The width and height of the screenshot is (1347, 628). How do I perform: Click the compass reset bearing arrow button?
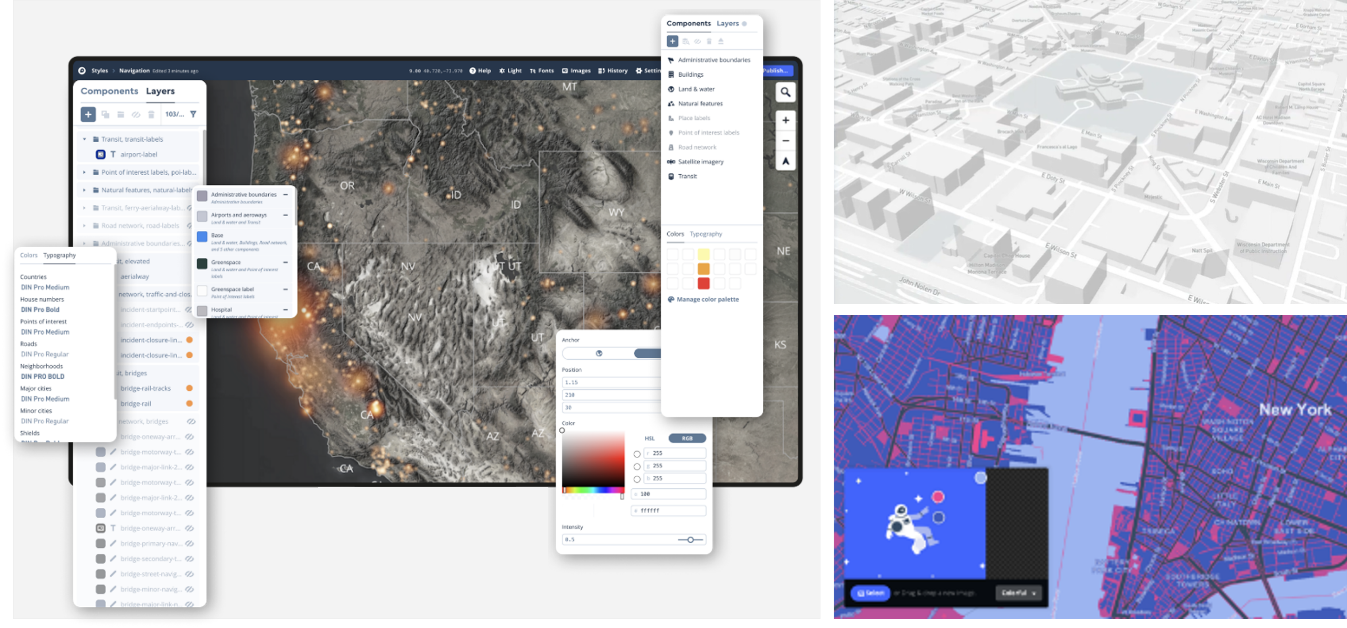[x=786, y=160]
